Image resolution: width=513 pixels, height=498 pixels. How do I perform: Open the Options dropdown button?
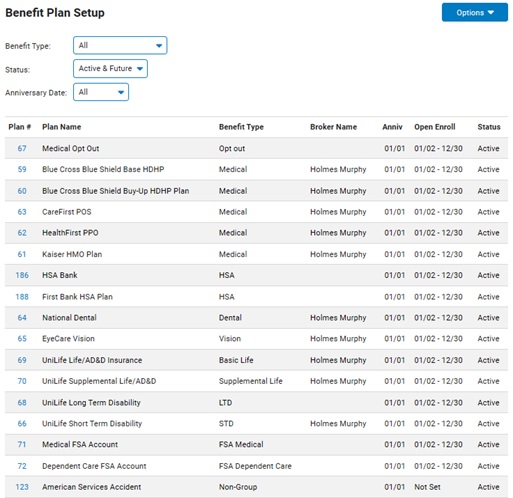474,13
